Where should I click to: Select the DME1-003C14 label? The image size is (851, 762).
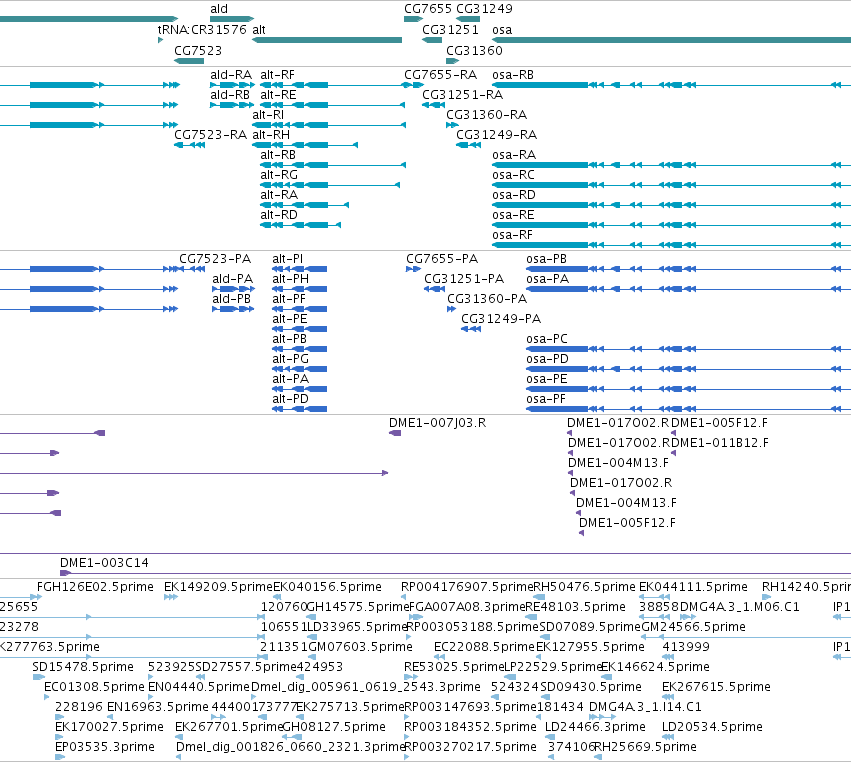pyautogui.click(x=104, y=563)
